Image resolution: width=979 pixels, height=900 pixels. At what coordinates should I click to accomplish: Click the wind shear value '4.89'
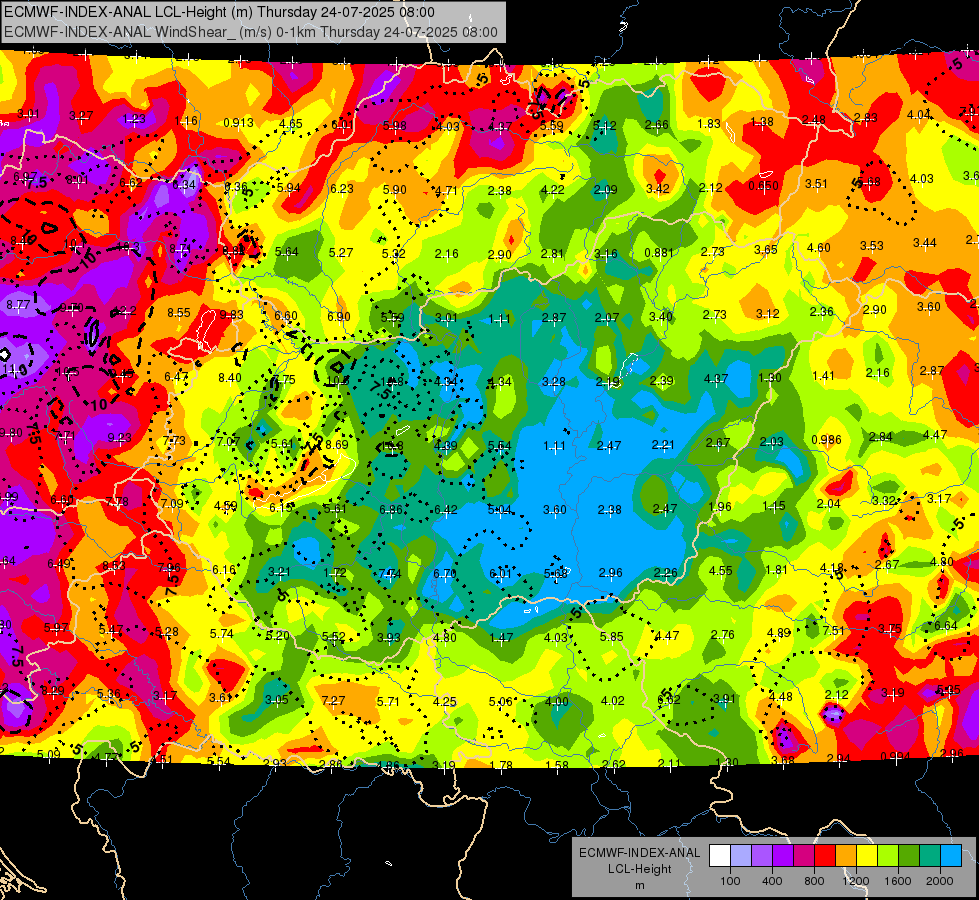[779, 633]
